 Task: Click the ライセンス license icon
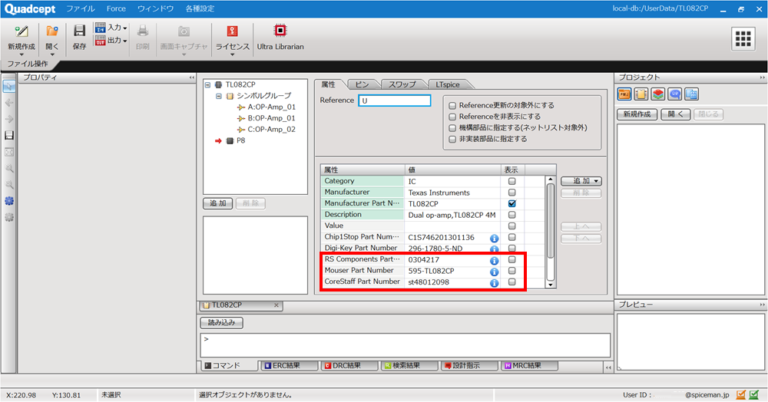[232, 32]
